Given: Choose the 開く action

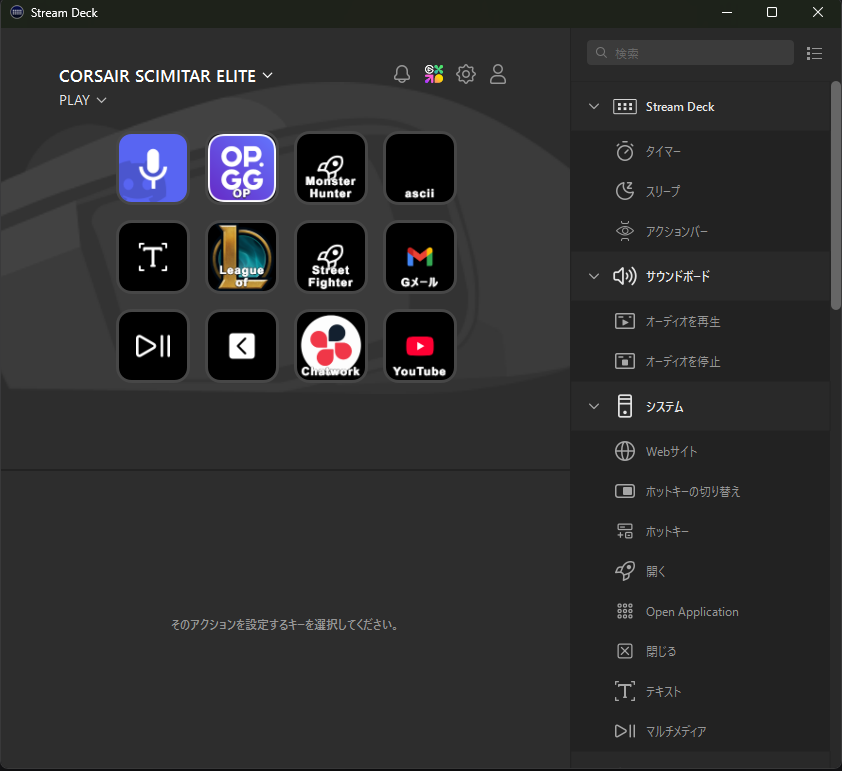Looking at the screenshot, I should (700, 571).
